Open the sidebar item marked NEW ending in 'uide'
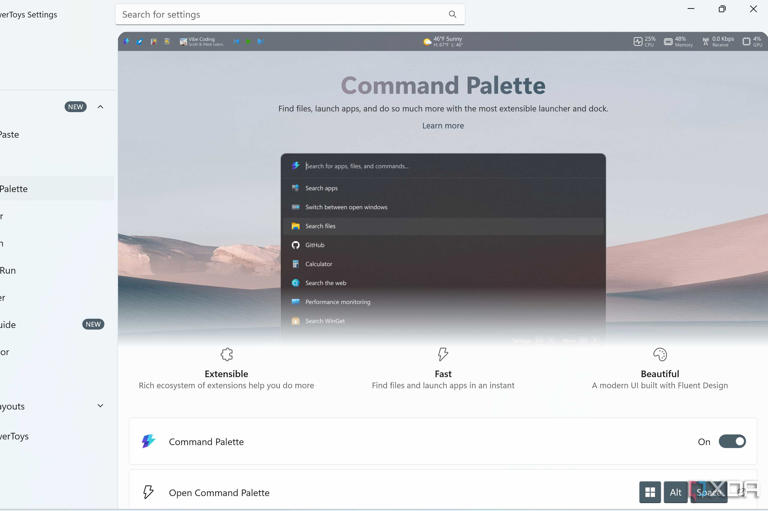768x511 pixels. tap(52, 324)
